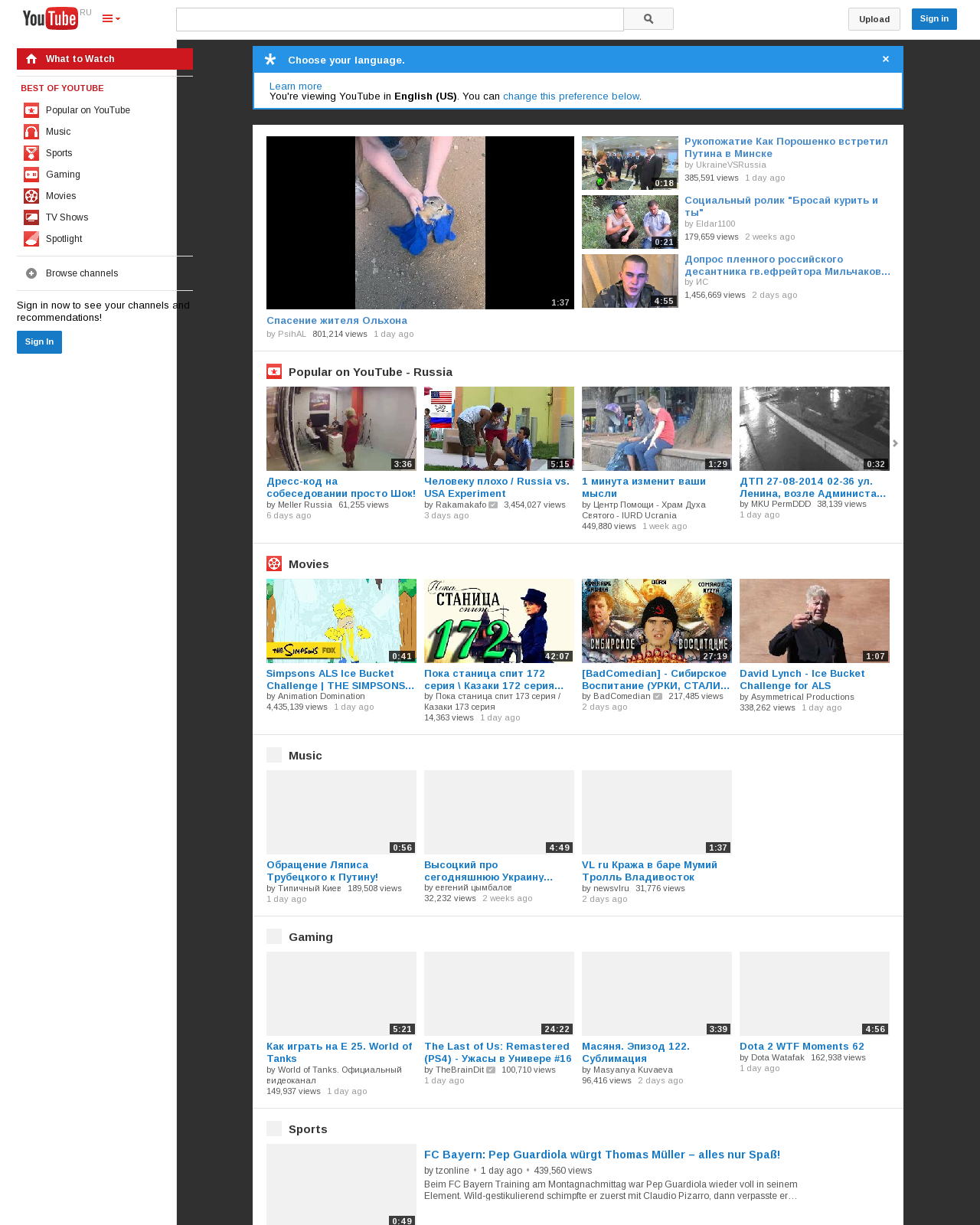The width and height of the screenshot is (980, 1225).
Task: Click the magnifier search button
Action: pyautogui.click(x=648, y=19)
